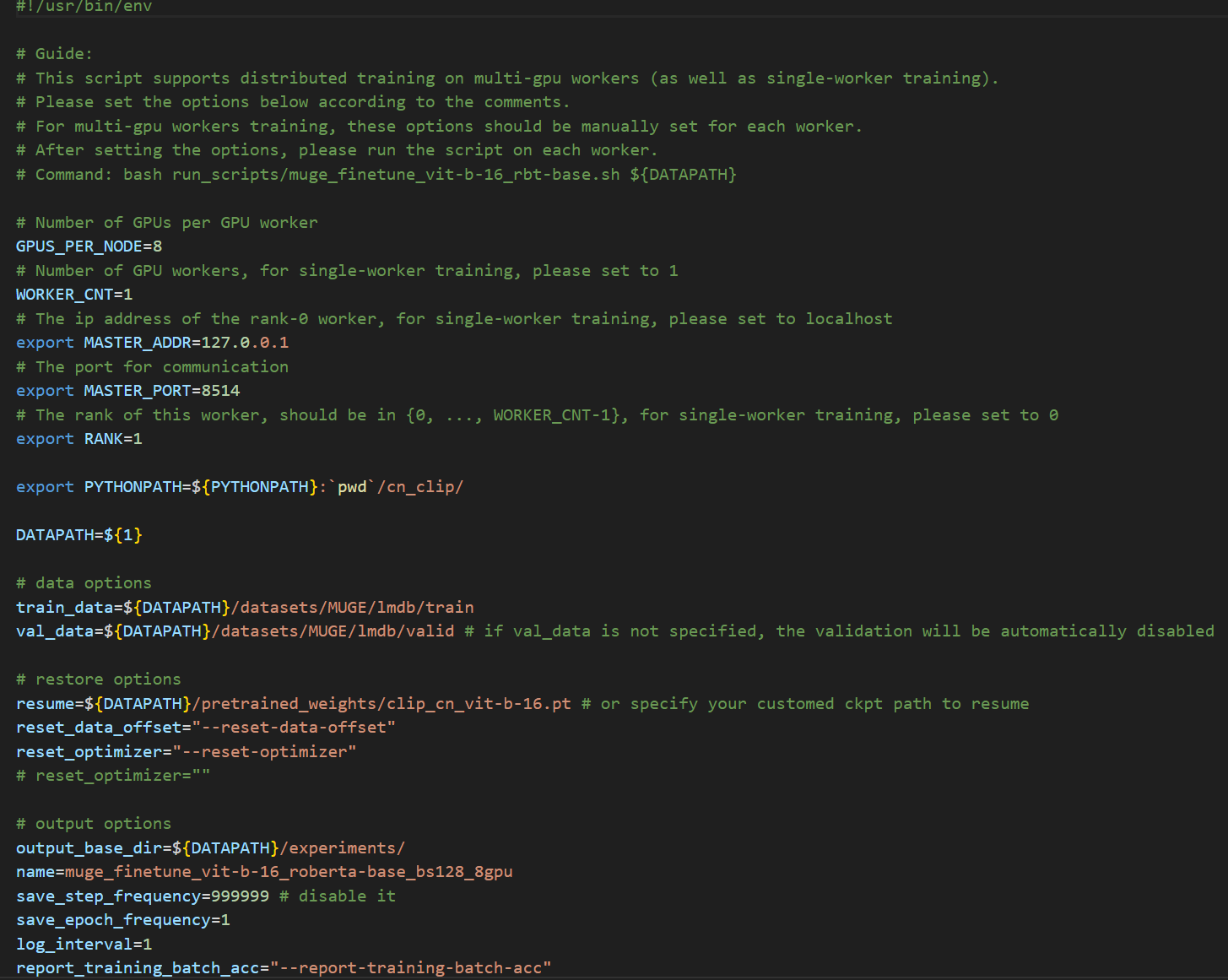Screen dimensions: 1228x980
Task: Click the muge_finetune name assignment
Action: coord(263,871)
